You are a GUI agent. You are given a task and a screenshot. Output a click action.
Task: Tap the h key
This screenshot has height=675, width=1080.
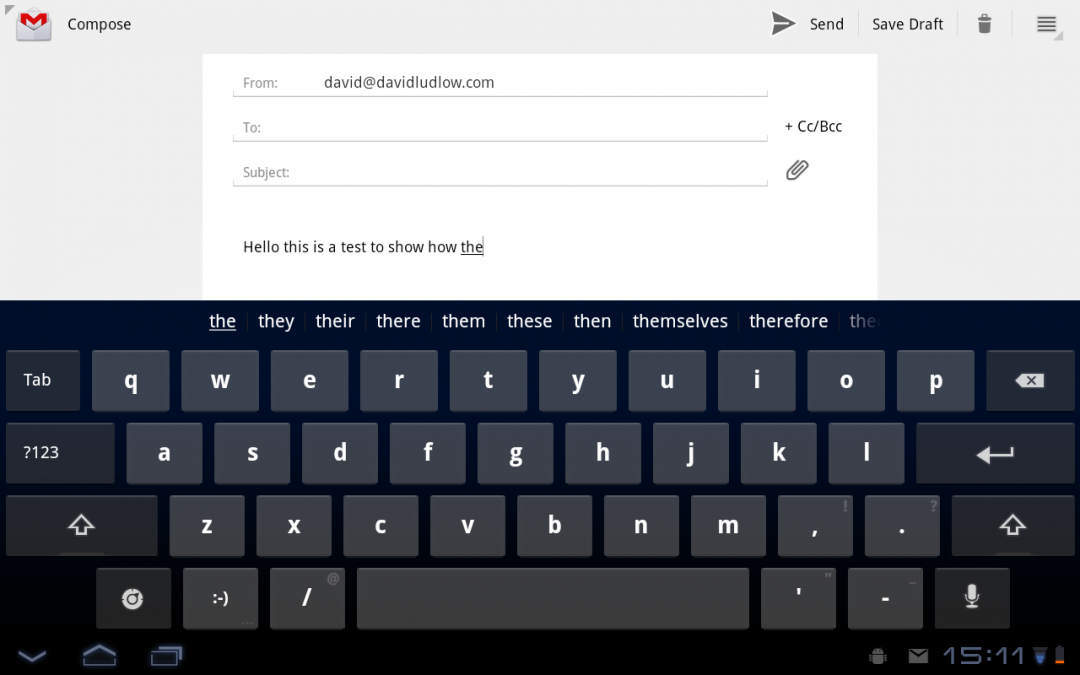point(603,453)
